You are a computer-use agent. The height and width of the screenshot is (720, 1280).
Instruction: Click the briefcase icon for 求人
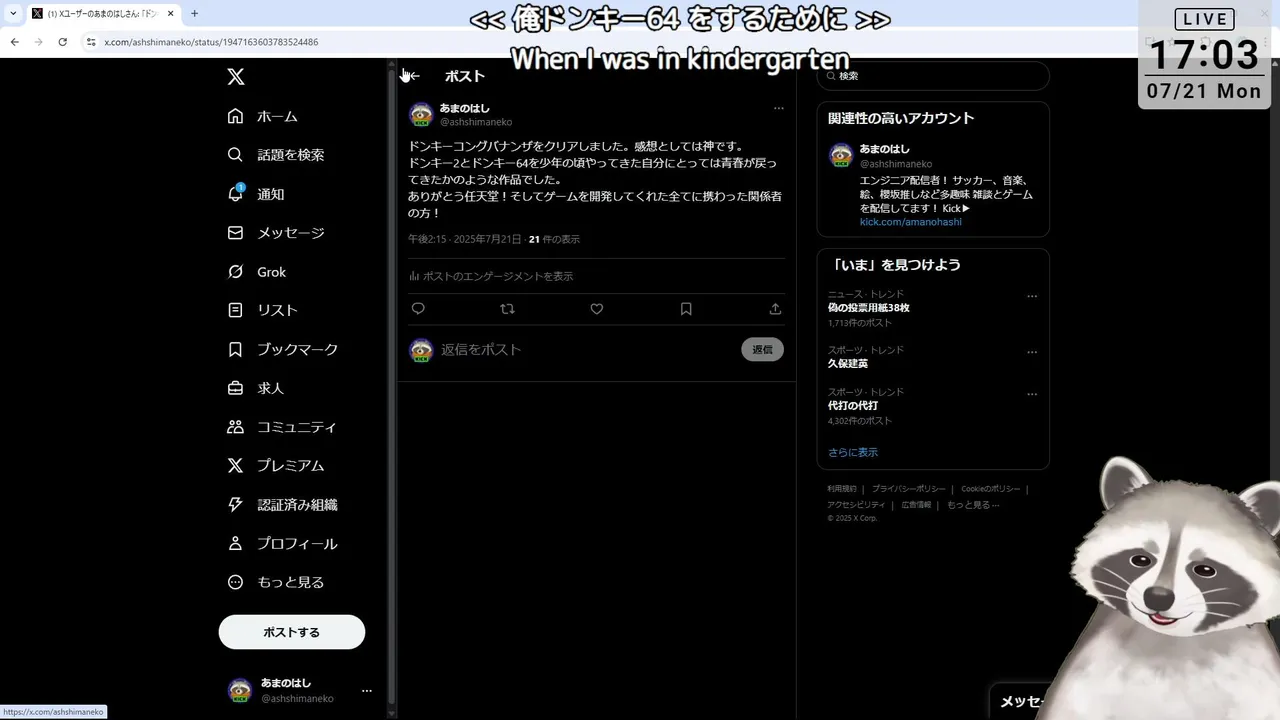pyautogui.click(x=235, y=388)
